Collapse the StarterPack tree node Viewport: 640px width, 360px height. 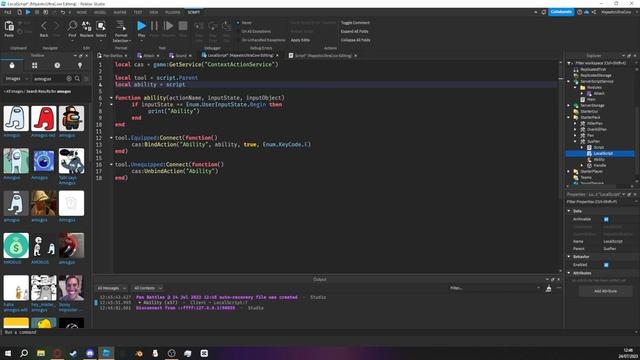[569, 117]
